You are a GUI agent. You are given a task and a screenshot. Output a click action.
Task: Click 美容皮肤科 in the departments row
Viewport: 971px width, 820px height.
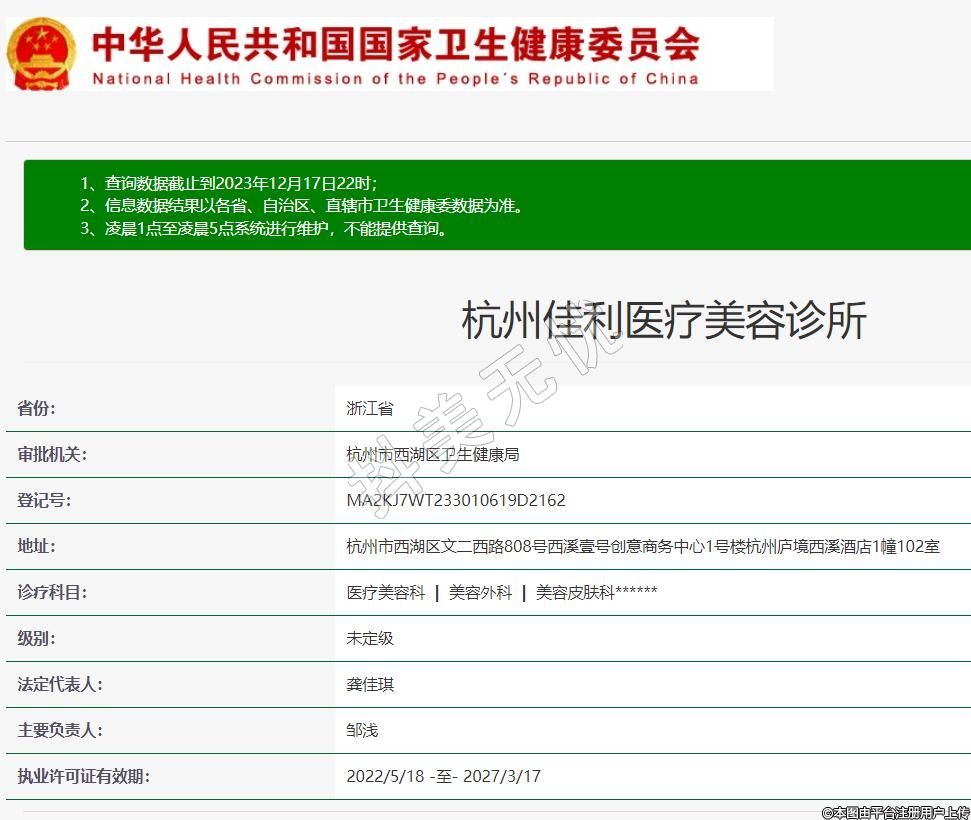(575, 592)
